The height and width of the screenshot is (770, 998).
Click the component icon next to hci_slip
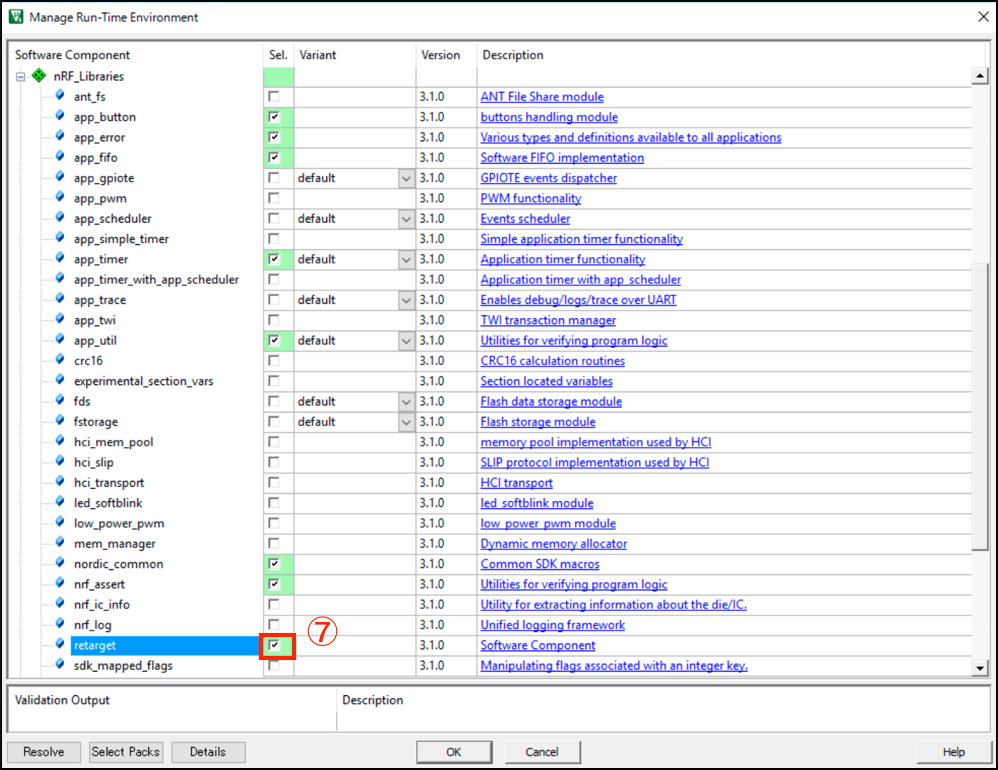[59, 462]
